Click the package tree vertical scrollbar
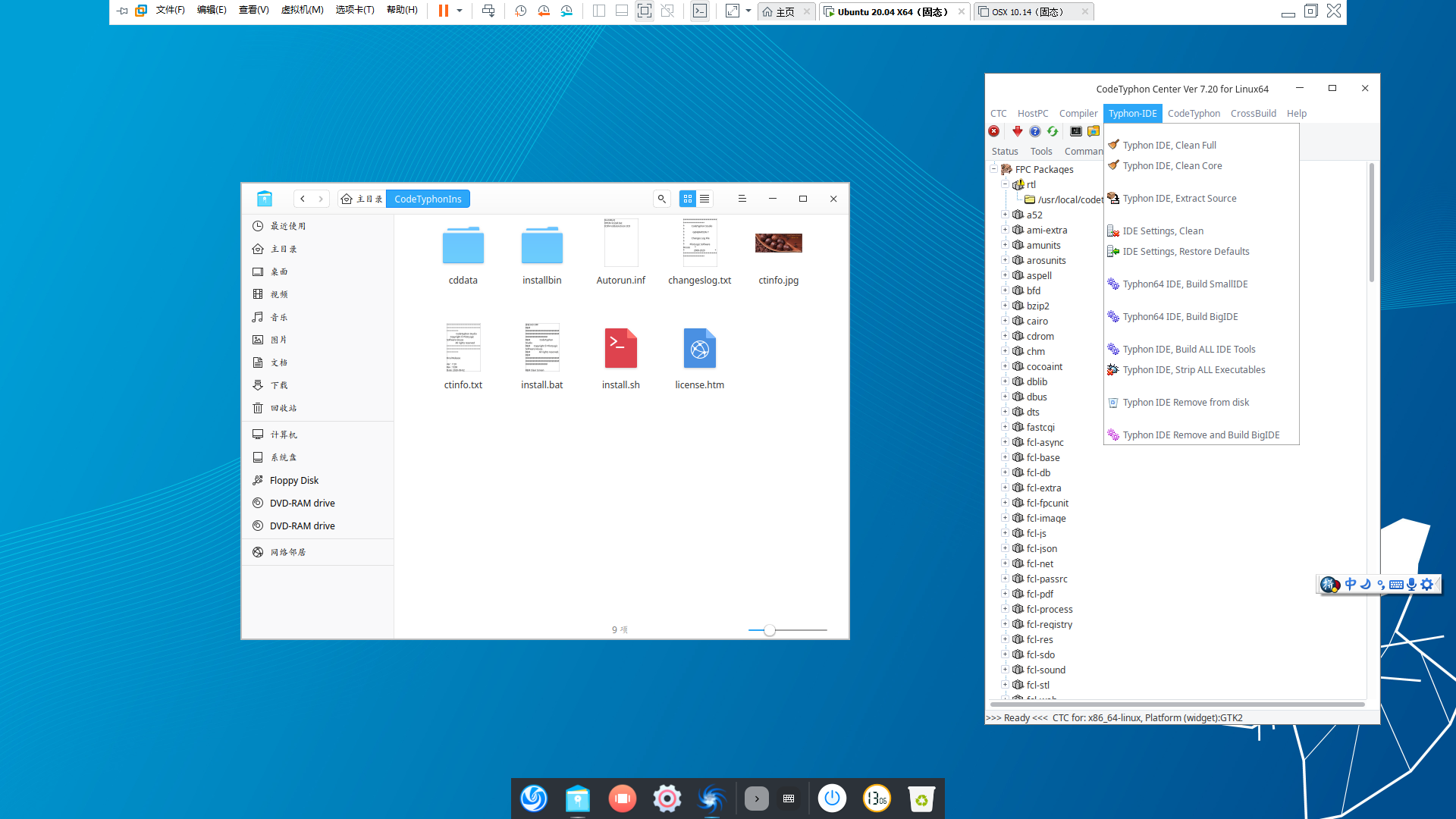The image size is (1456, 819). pyautogui.click(x=1371, y=223)
